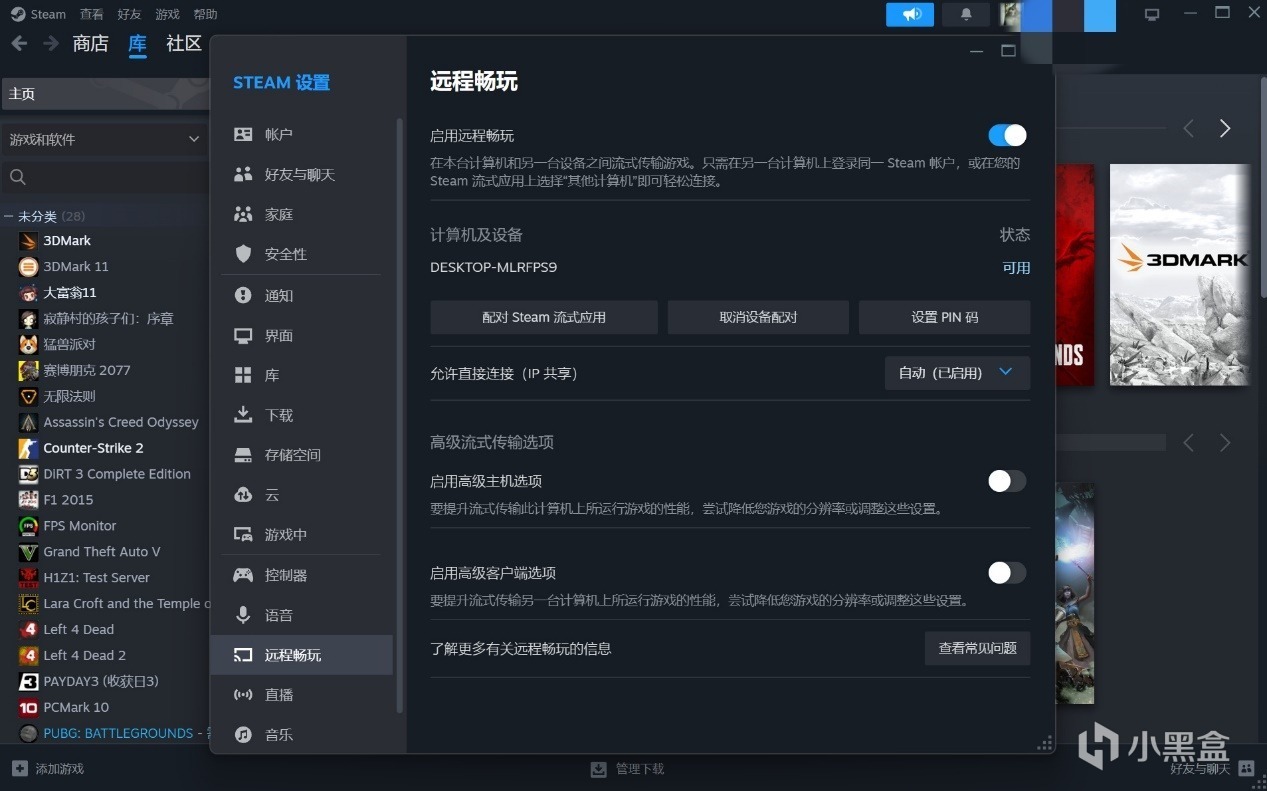The image size is (1267, 791).
Task: Select 远程畅玩 in settings sidebar
Action: pyautogui.click(x=301, y=655)
